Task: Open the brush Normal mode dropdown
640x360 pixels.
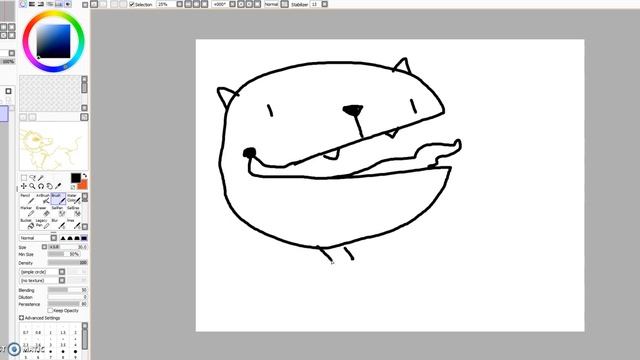Action: (x=53, y=238)
